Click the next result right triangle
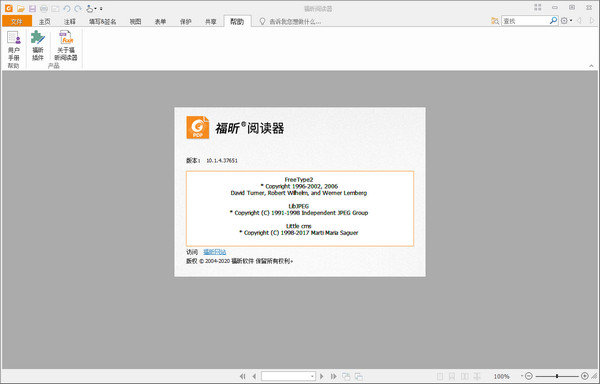 click(592, 21)
